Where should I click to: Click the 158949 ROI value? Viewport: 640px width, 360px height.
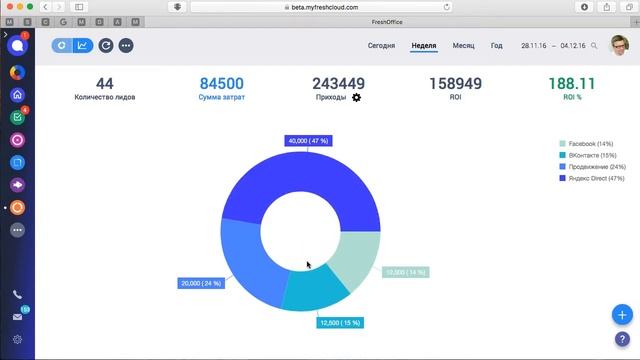pyautogui.click(x=456, y=84)
